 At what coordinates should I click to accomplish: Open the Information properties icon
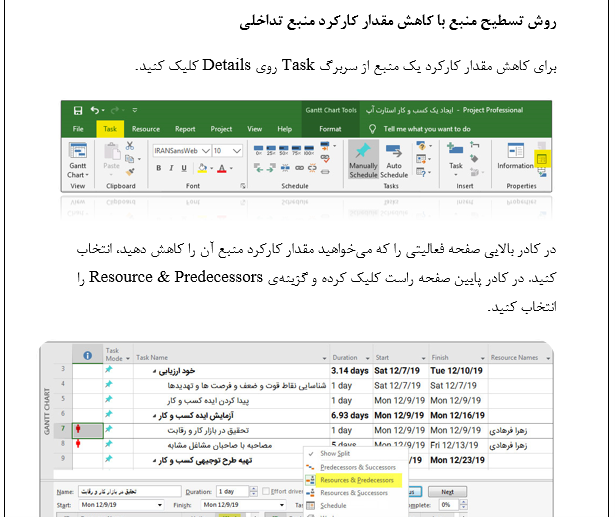tap(515, 156)
